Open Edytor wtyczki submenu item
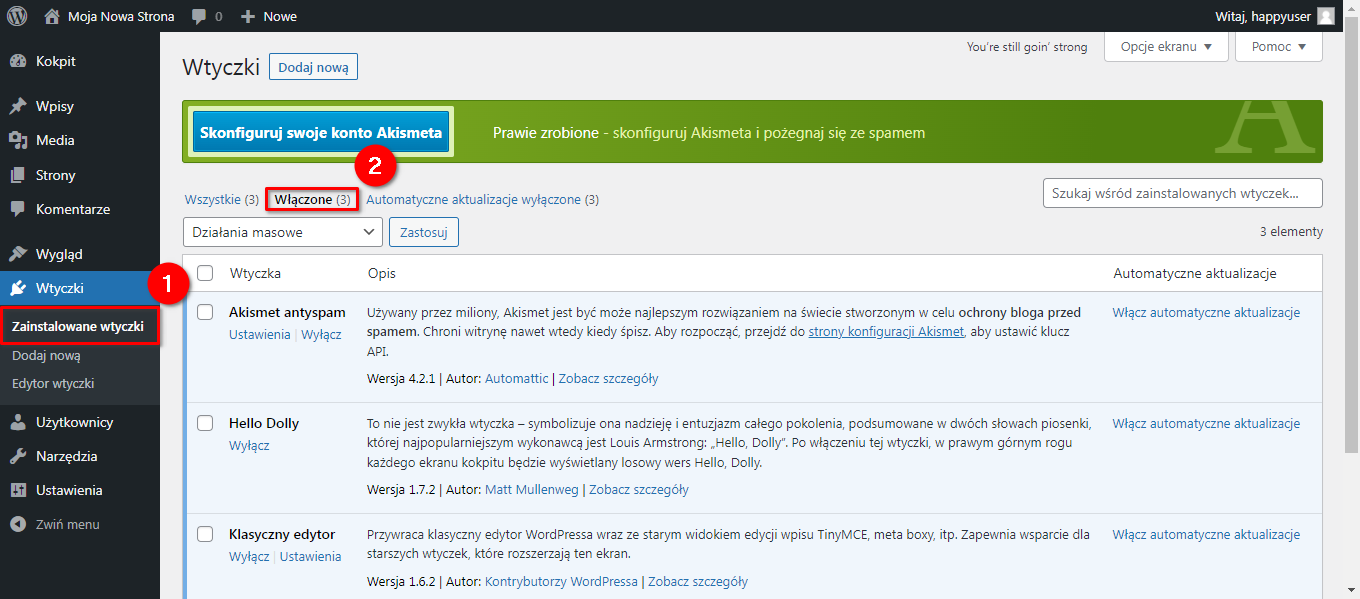This screenshot has height=599, width=1360. [x=53, y=383]
